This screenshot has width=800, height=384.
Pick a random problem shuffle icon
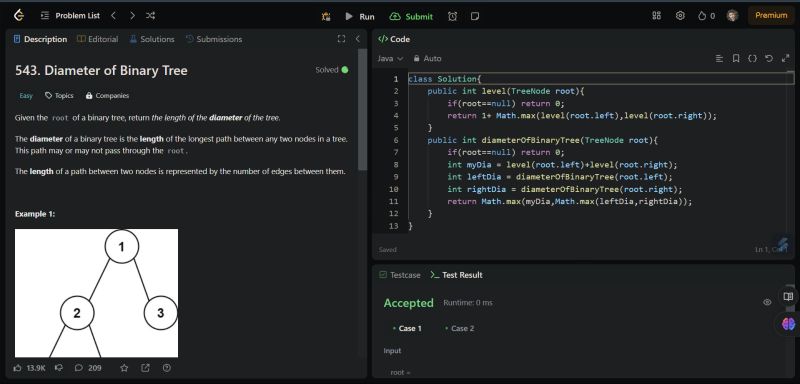(151, 16)
